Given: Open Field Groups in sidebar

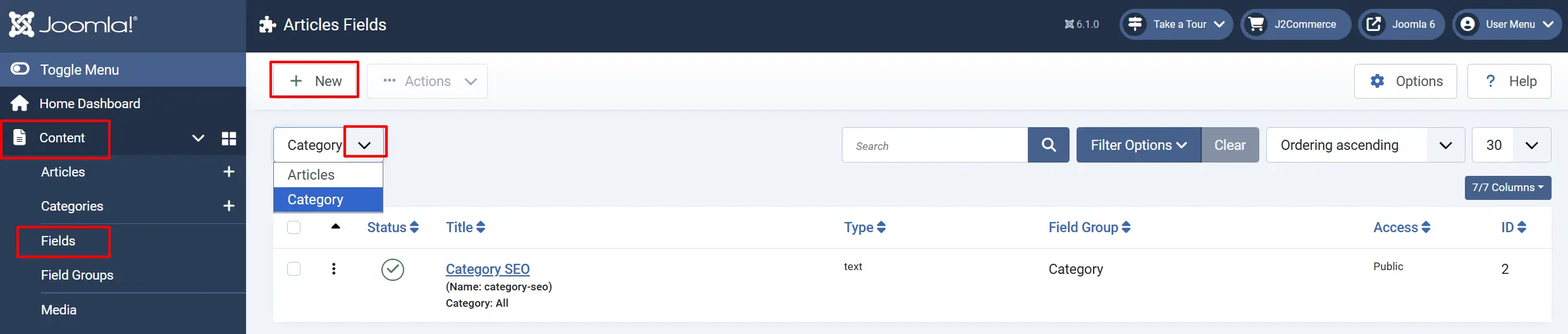Looking at the screenshot, I should [77, 275].
